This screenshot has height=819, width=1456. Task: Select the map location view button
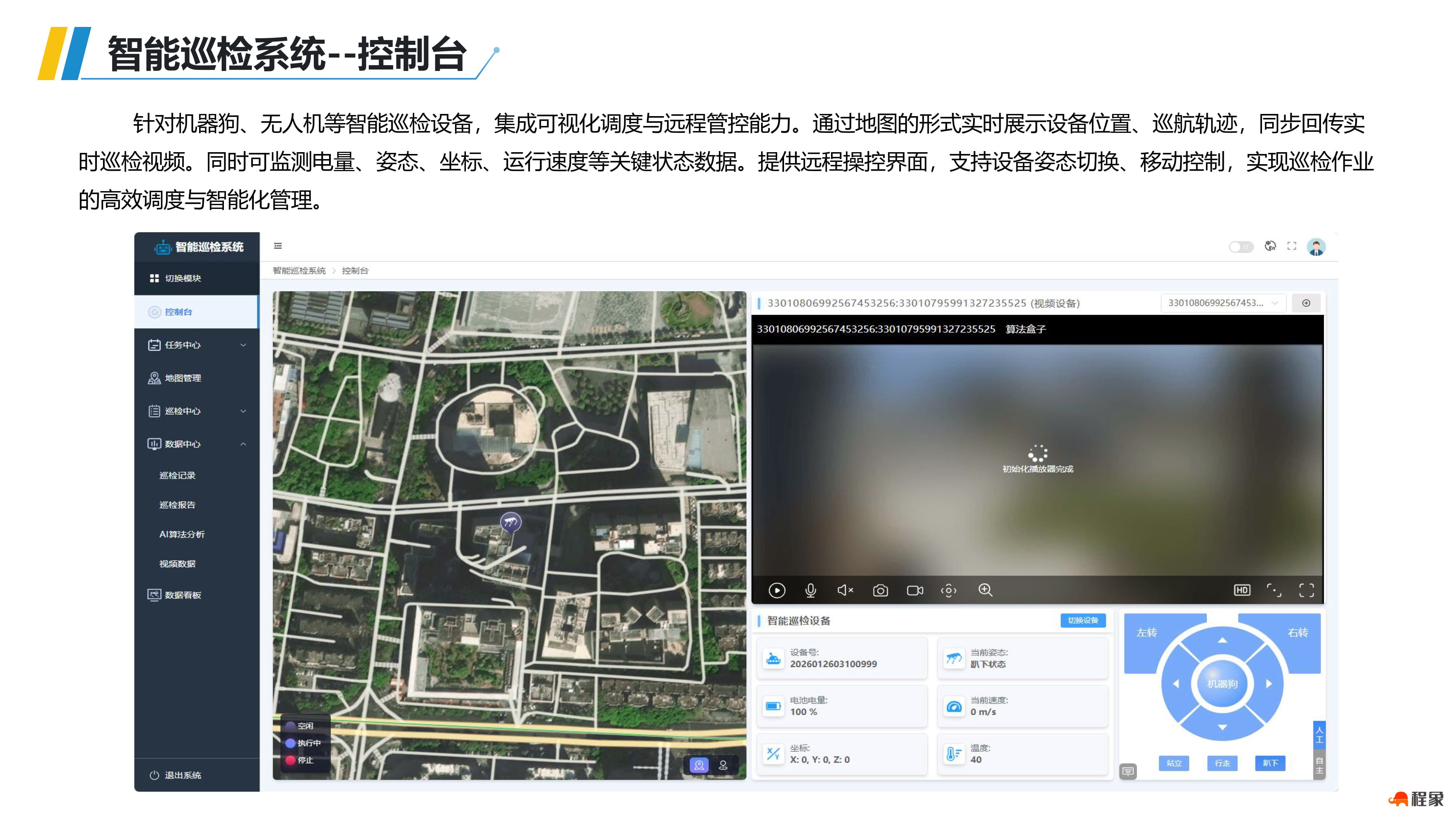coord(699,765)
